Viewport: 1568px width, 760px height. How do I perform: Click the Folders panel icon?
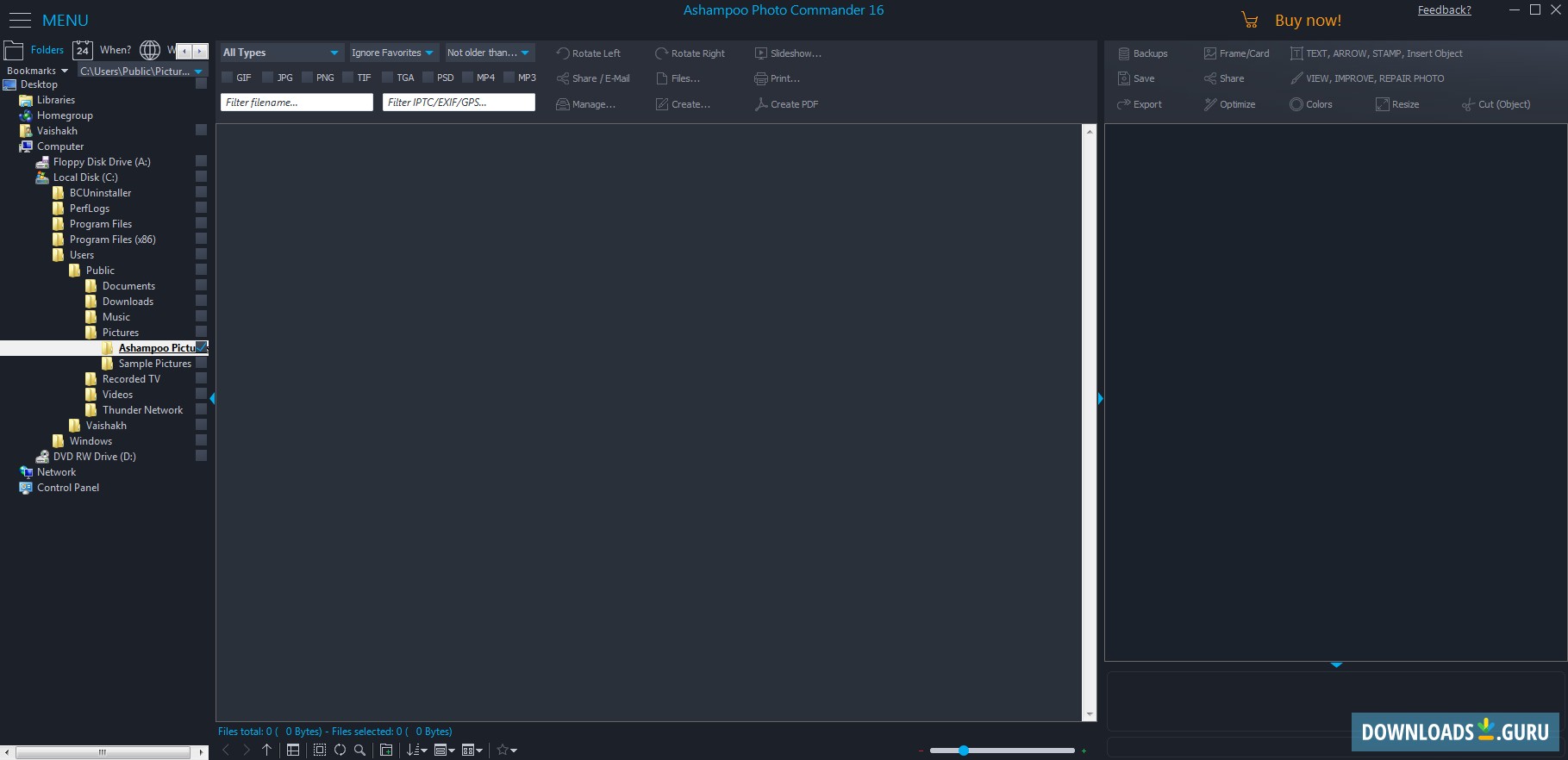tap(14, 50)
